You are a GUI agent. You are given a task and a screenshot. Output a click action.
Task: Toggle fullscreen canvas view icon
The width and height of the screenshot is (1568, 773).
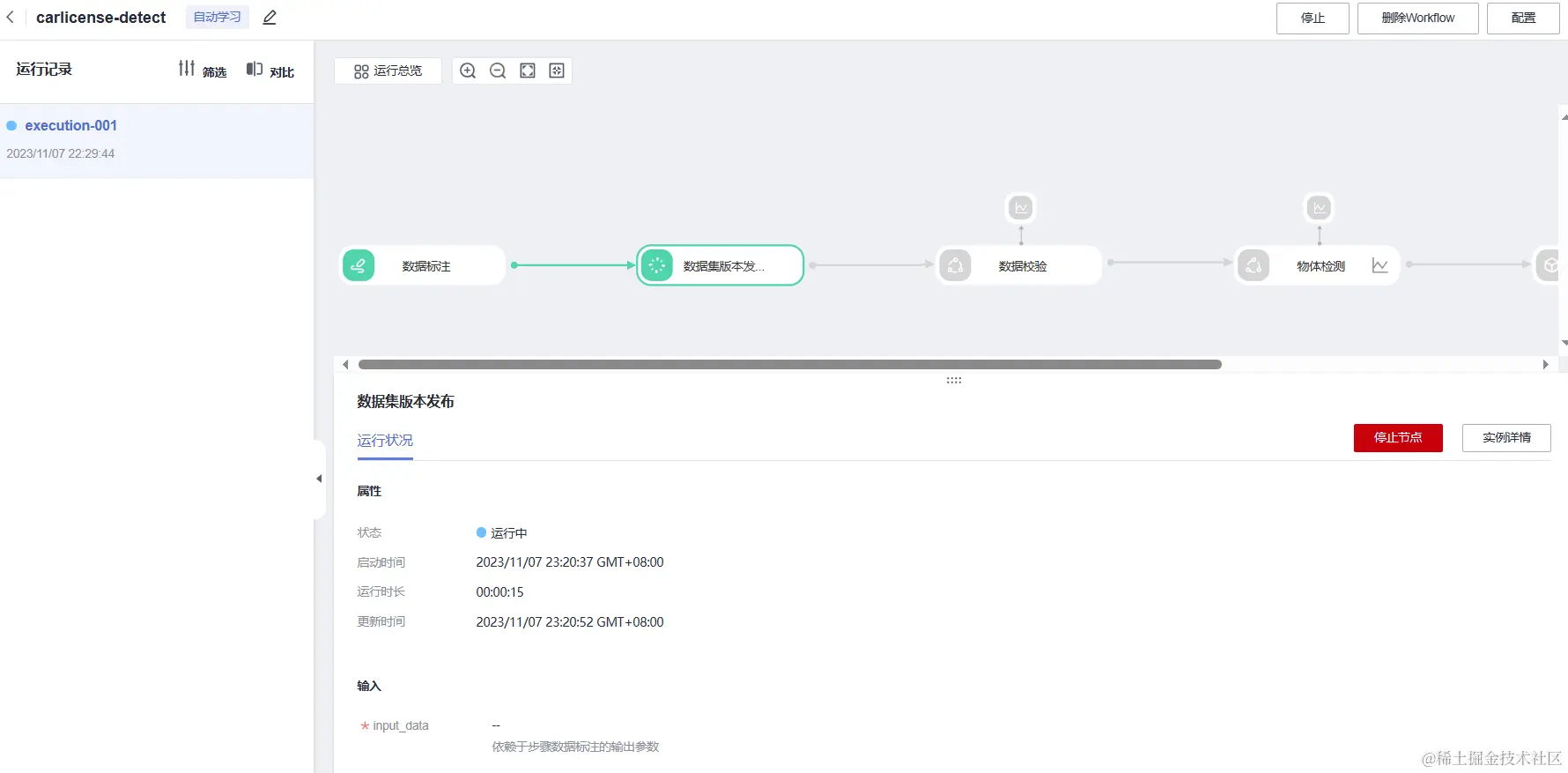(x=528, y=71)
